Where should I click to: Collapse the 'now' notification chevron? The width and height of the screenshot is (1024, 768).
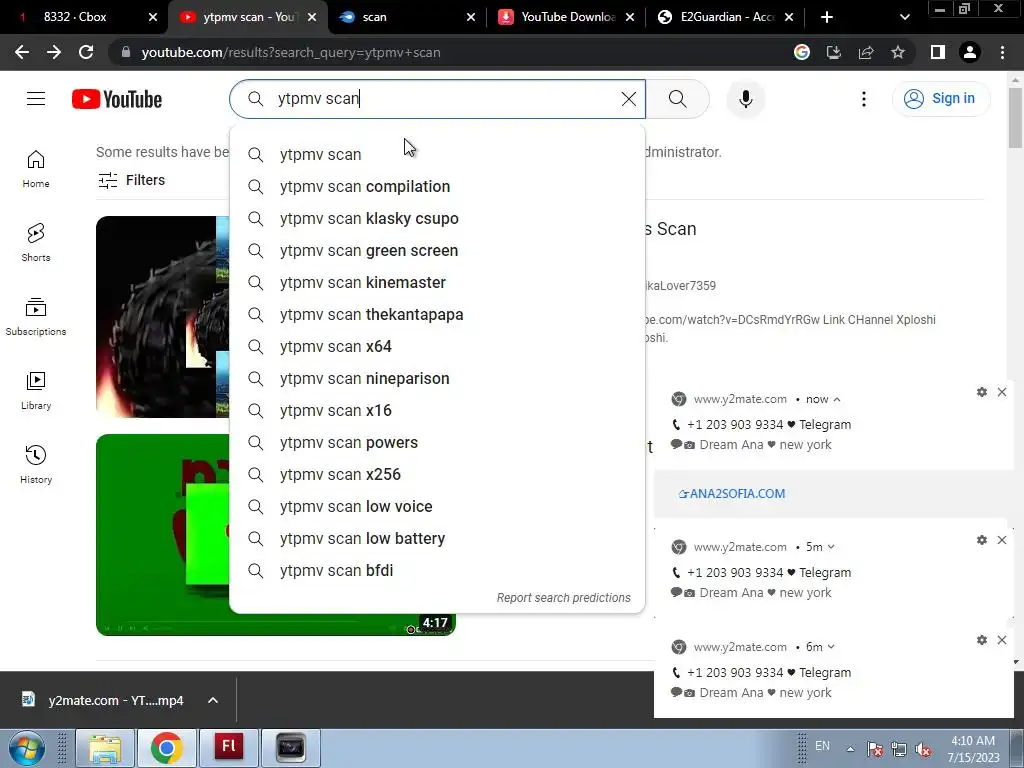[x=837, y=399]
